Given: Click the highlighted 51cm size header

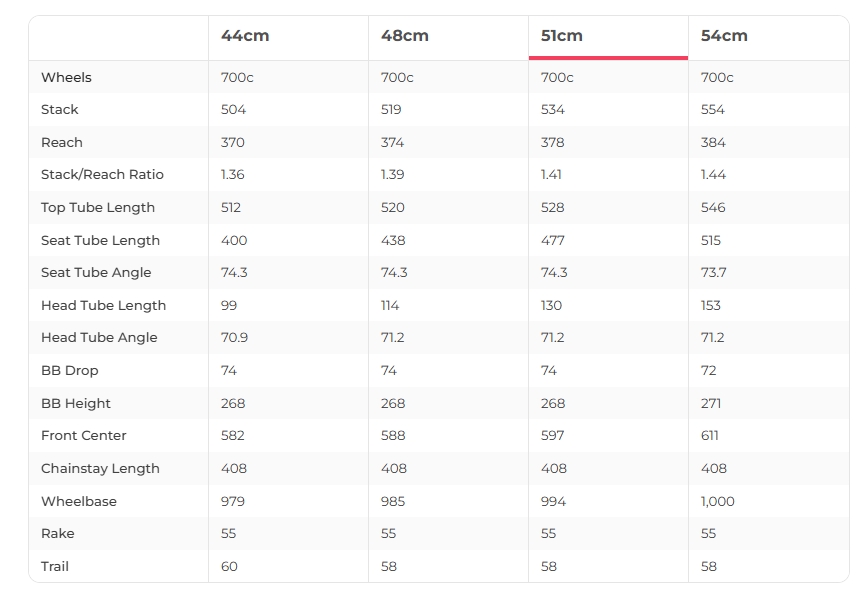Looking at the screenshot, I should [x=562, y=36].
